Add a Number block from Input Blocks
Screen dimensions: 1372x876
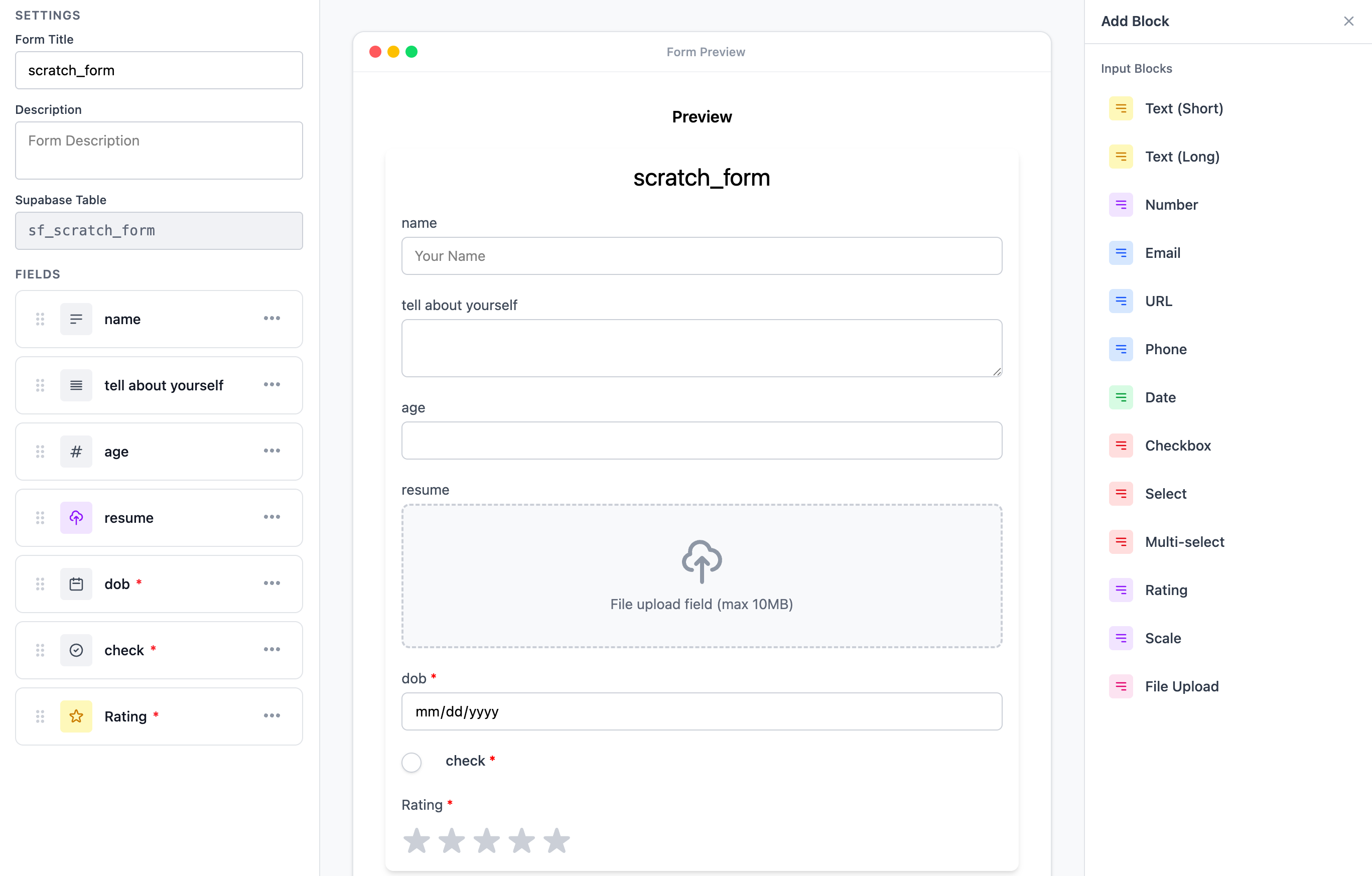pyautogui.click(x=1171, y=205)
